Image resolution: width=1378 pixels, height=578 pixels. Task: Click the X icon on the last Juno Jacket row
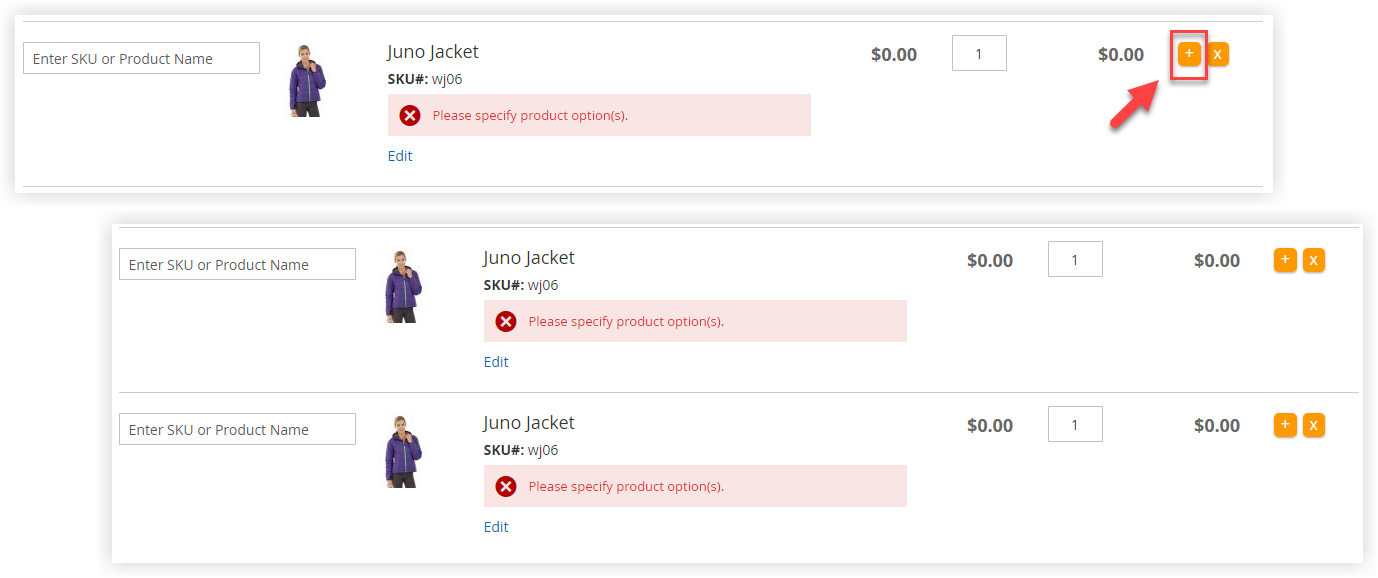coord(1314,425)
